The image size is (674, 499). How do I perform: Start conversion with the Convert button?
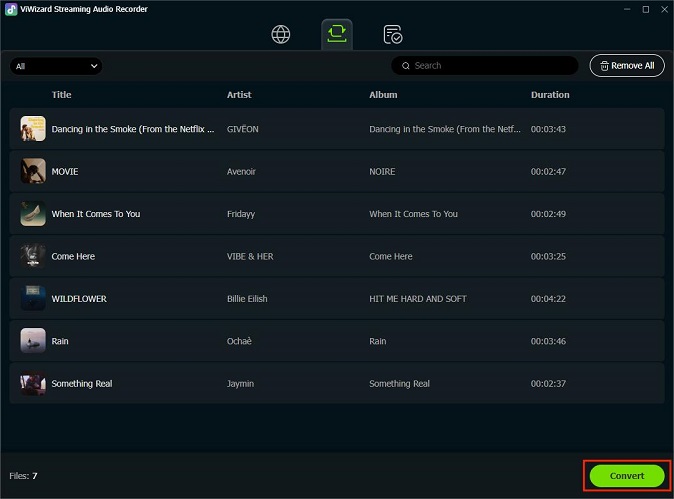(x=627, y=476)
